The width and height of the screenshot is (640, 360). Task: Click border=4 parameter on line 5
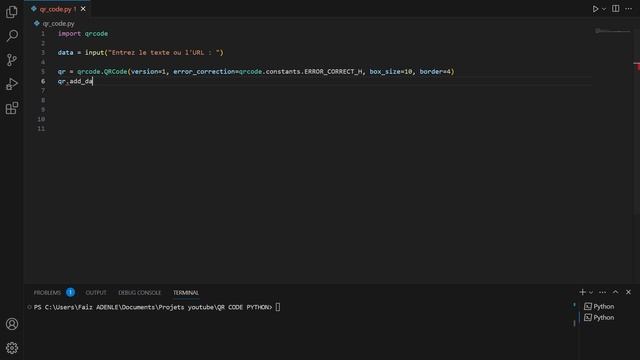[435, 72]
